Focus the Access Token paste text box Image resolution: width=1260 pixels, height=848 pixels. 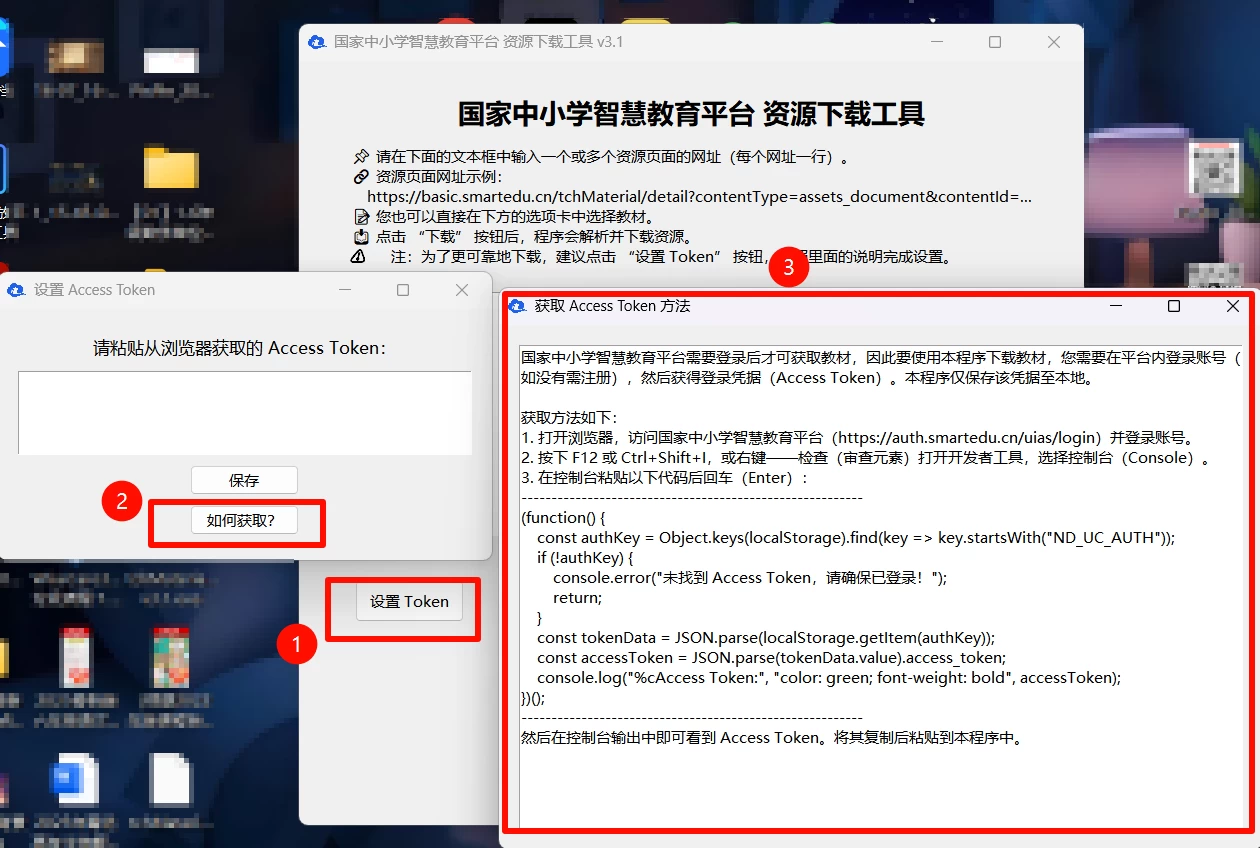(245, 413)
